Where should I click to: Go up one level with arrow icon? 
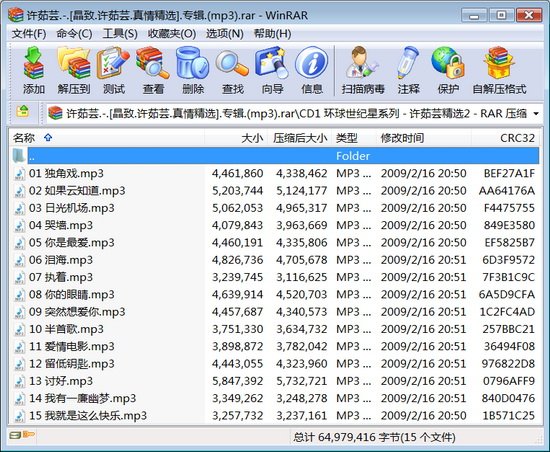[23, 112]
